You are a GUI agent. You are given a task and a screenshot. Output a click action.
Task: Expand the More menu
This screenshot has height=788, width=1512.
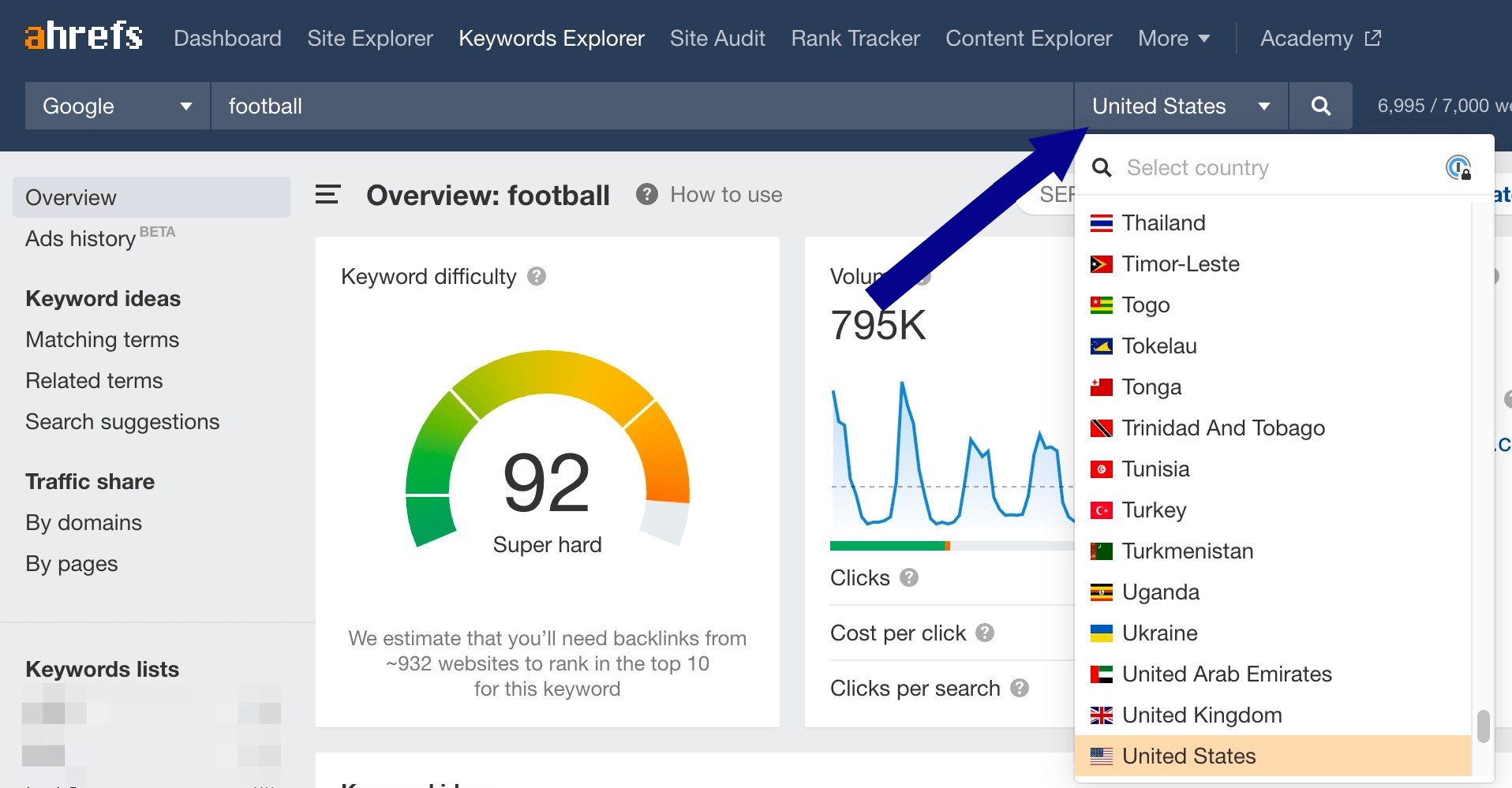click(1173, 38)
